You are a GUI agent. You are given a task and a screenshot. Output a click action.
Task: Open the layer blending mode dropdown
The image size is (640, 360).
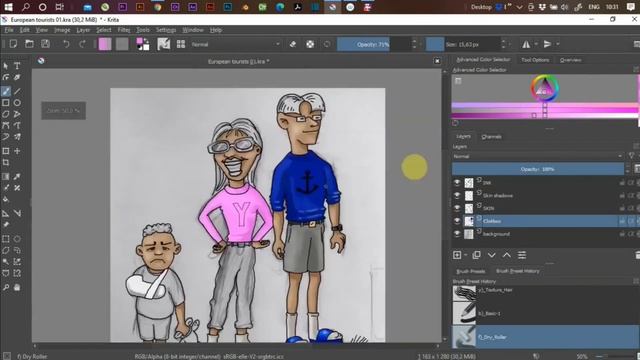[538, 156]
